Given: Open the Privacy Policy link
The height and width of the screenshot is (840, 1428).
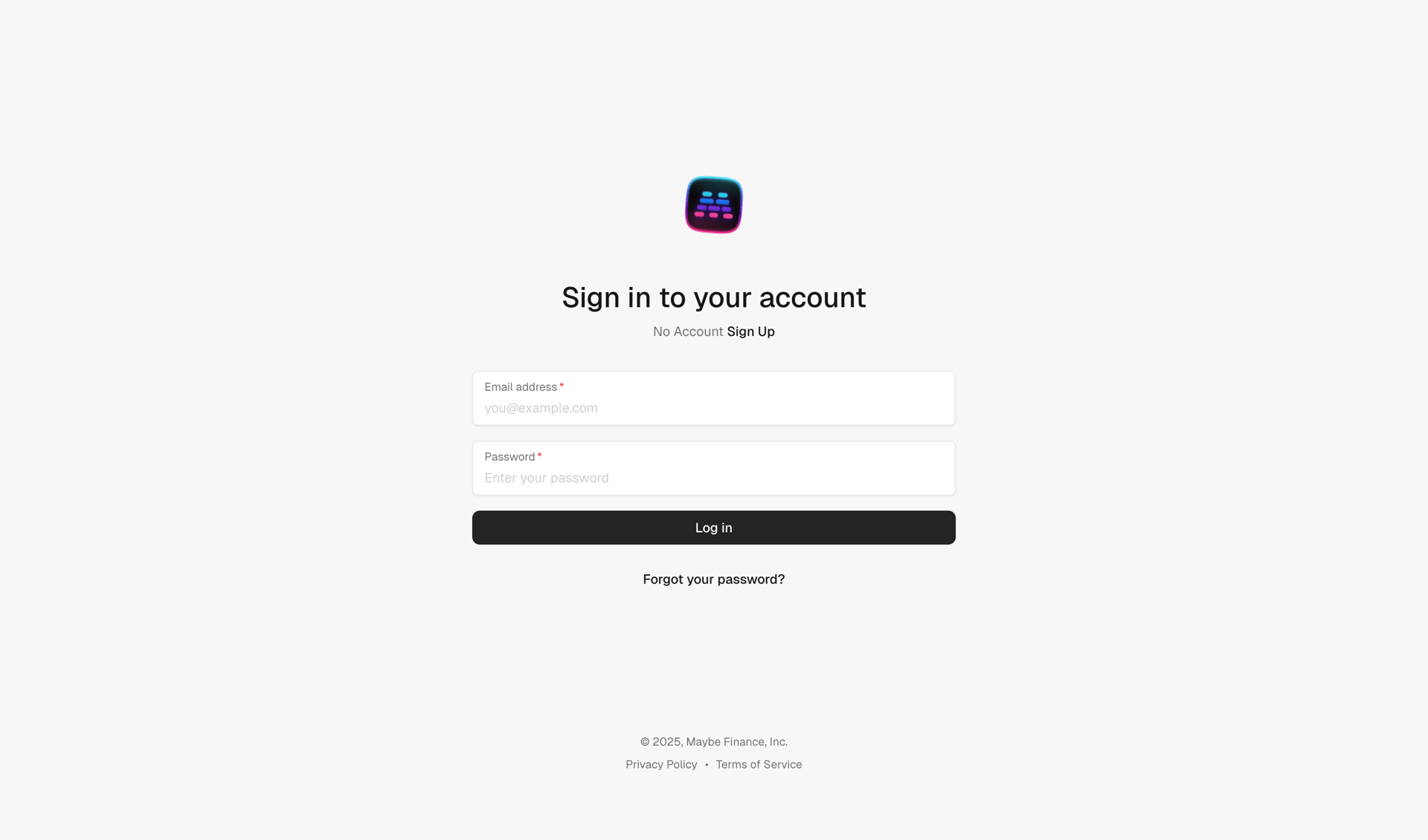Looking at the screenshot, I should click(x=661, y=764).
